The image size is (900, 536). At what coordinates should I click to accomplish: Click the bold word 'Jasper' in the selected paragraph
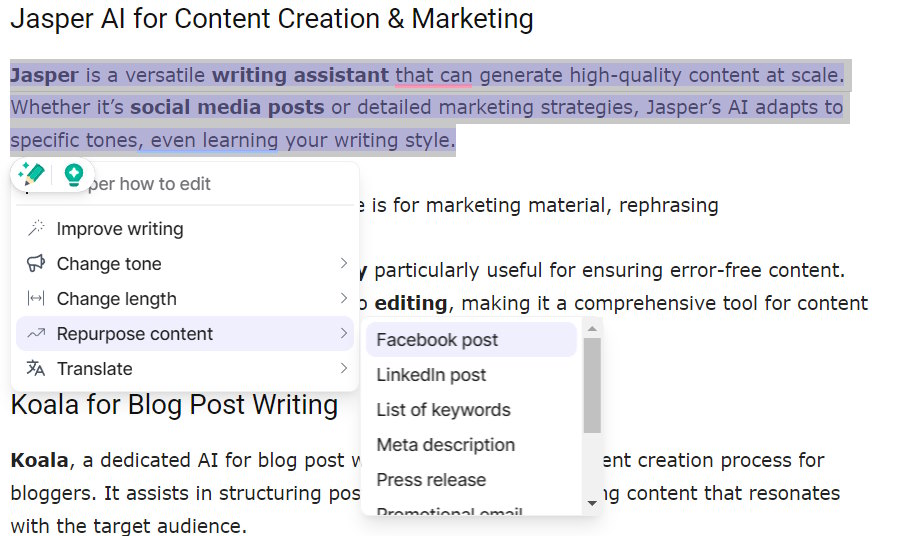(x=44, y=75)
